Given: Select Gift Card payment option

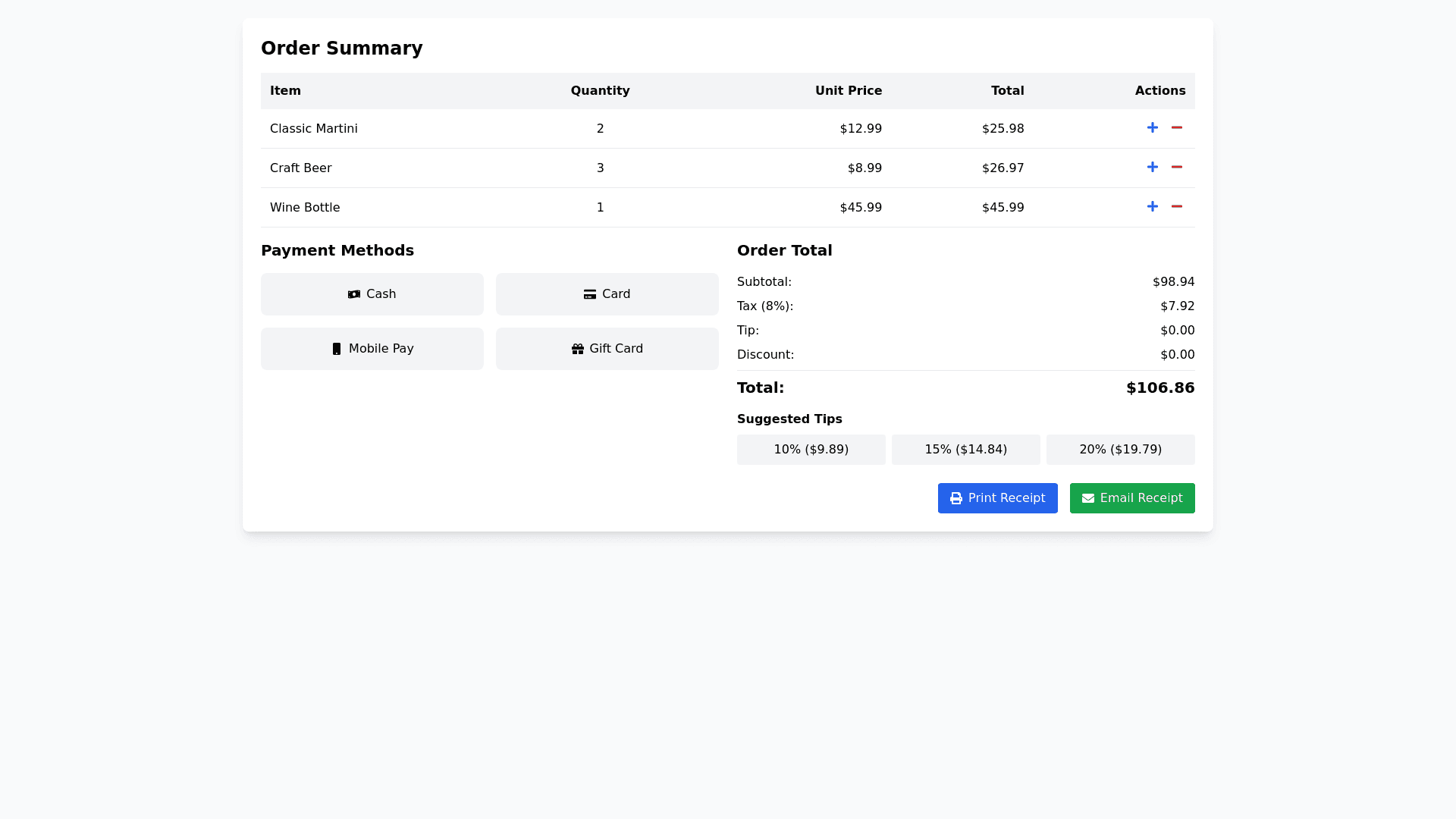Looking at the screenshot, I should coord(607,349).
